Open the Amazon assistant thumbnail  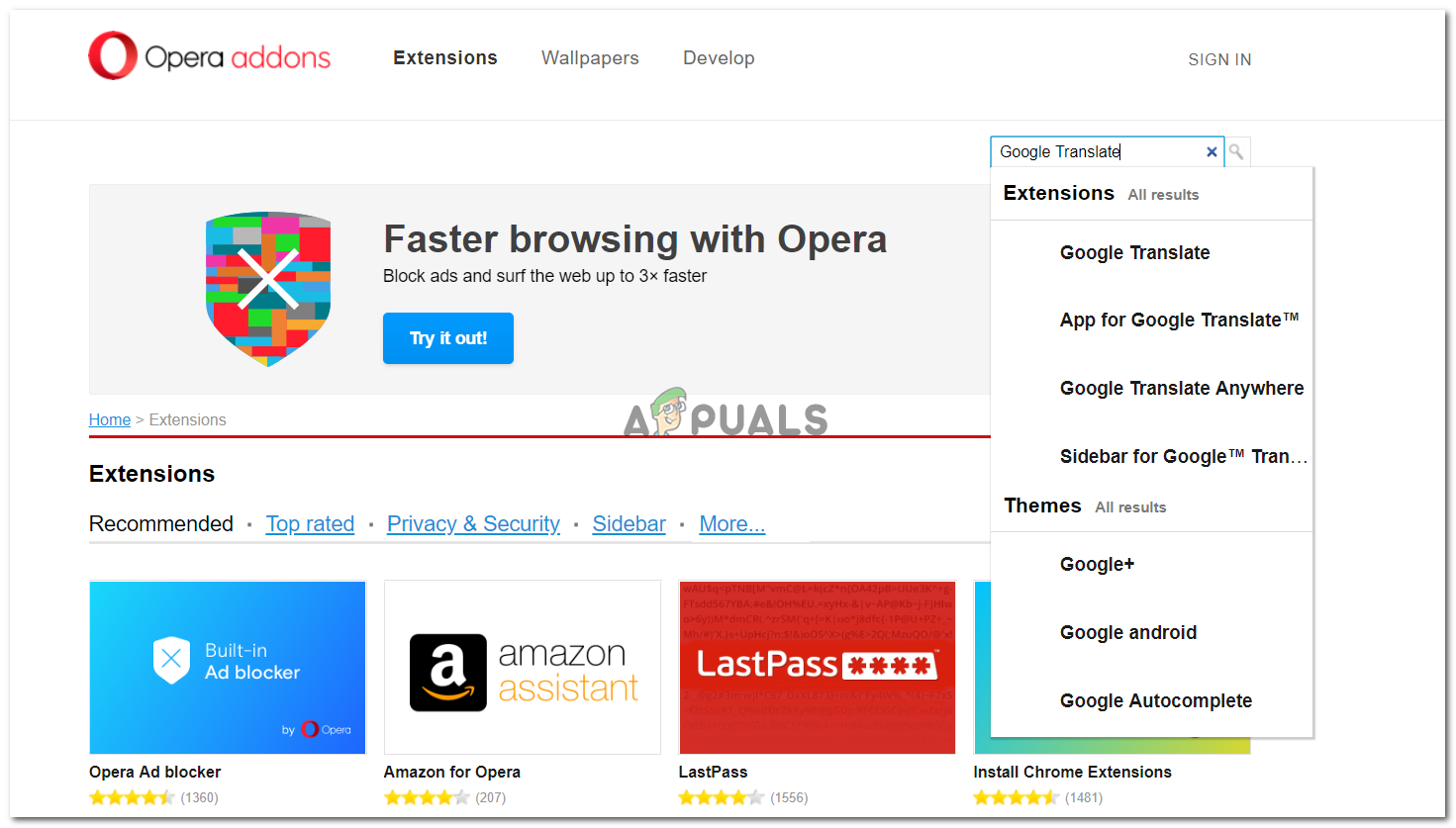tap(523, 668)
